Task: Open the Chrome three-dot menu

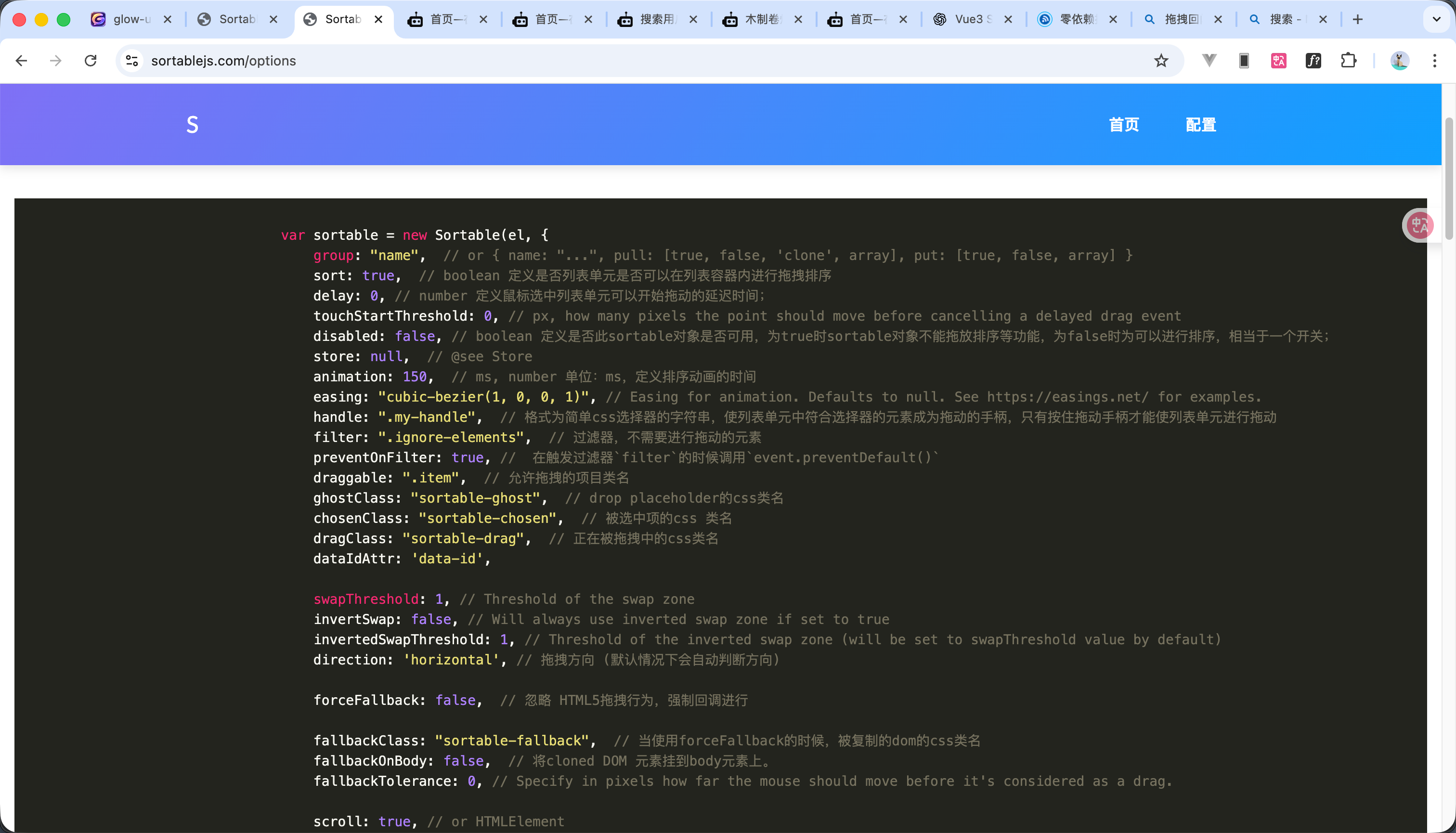Action: coord(1434,61)
